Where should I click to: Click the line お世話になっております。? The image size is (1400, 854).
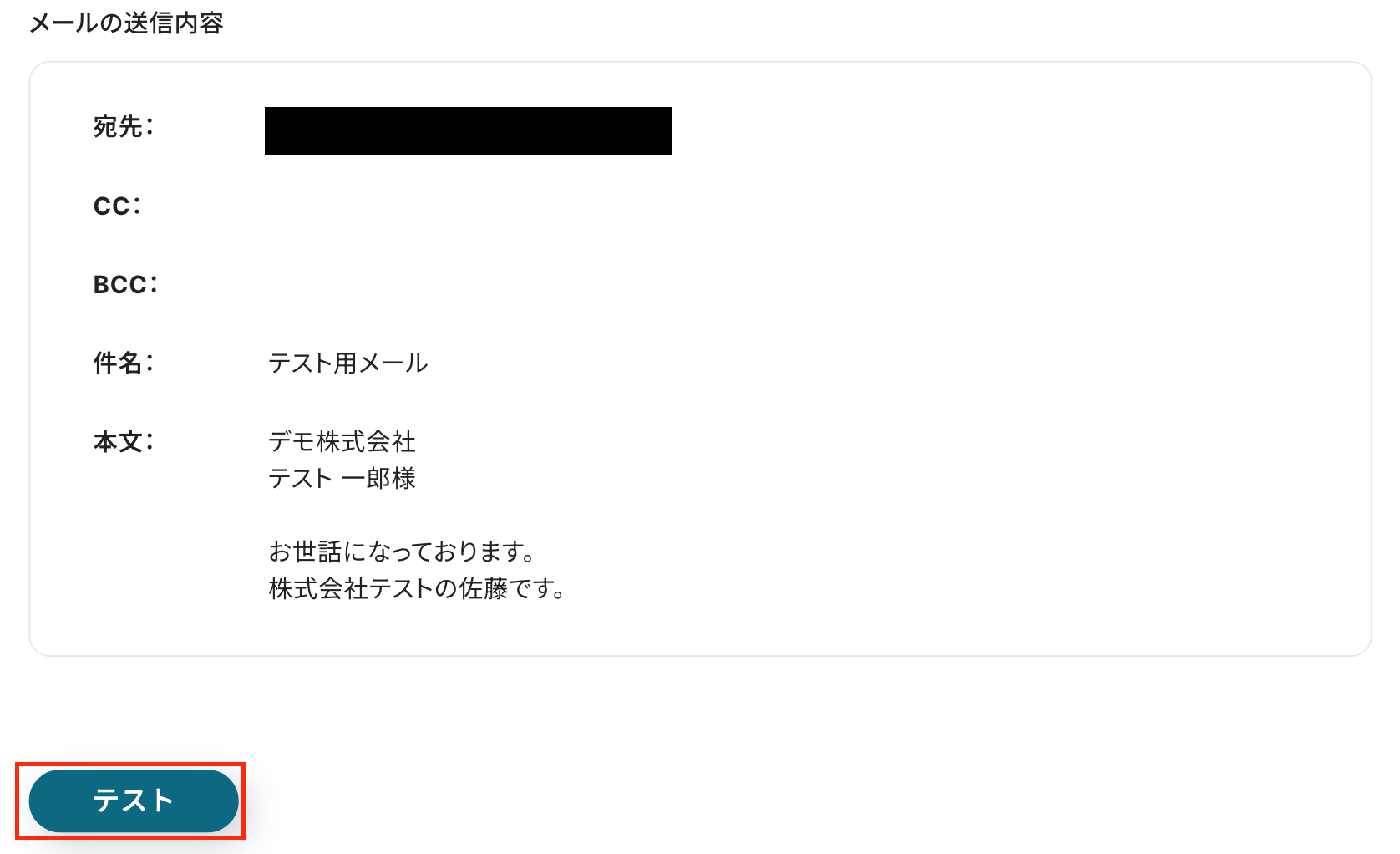point(402,552)
